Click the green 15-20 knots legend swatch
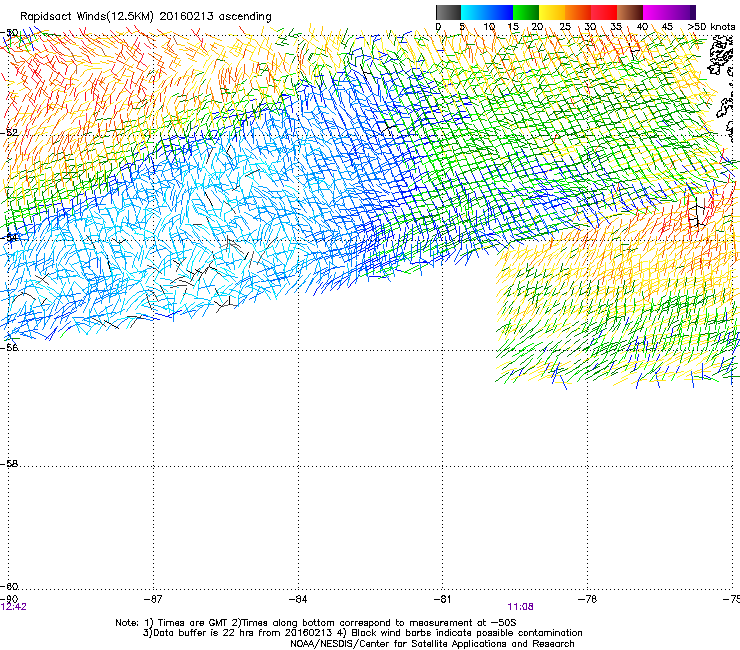Viewport: 740px width, 650px height. [x=526, y=12]
